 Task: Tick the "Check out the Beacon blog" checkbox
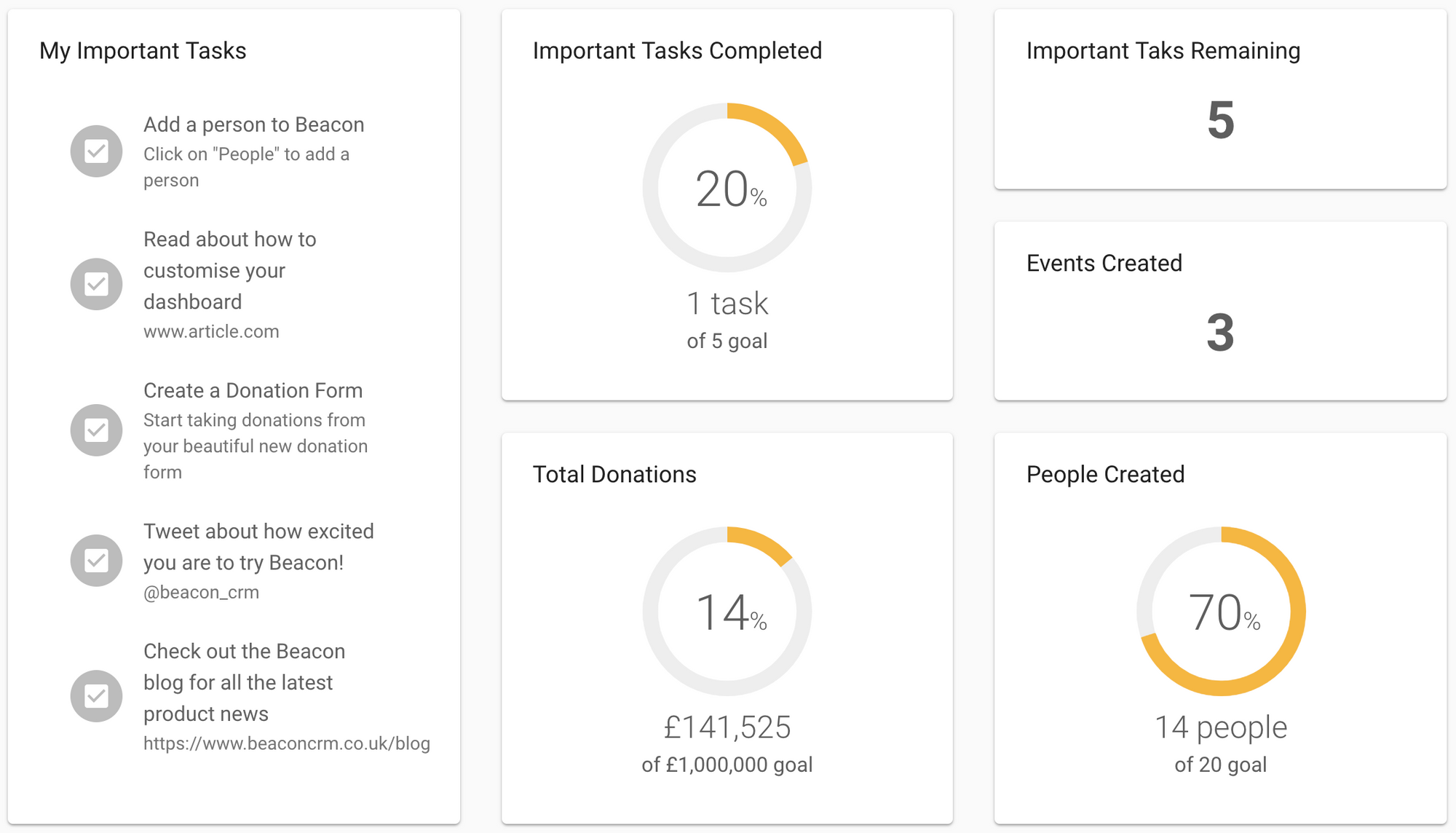(95, 695)
